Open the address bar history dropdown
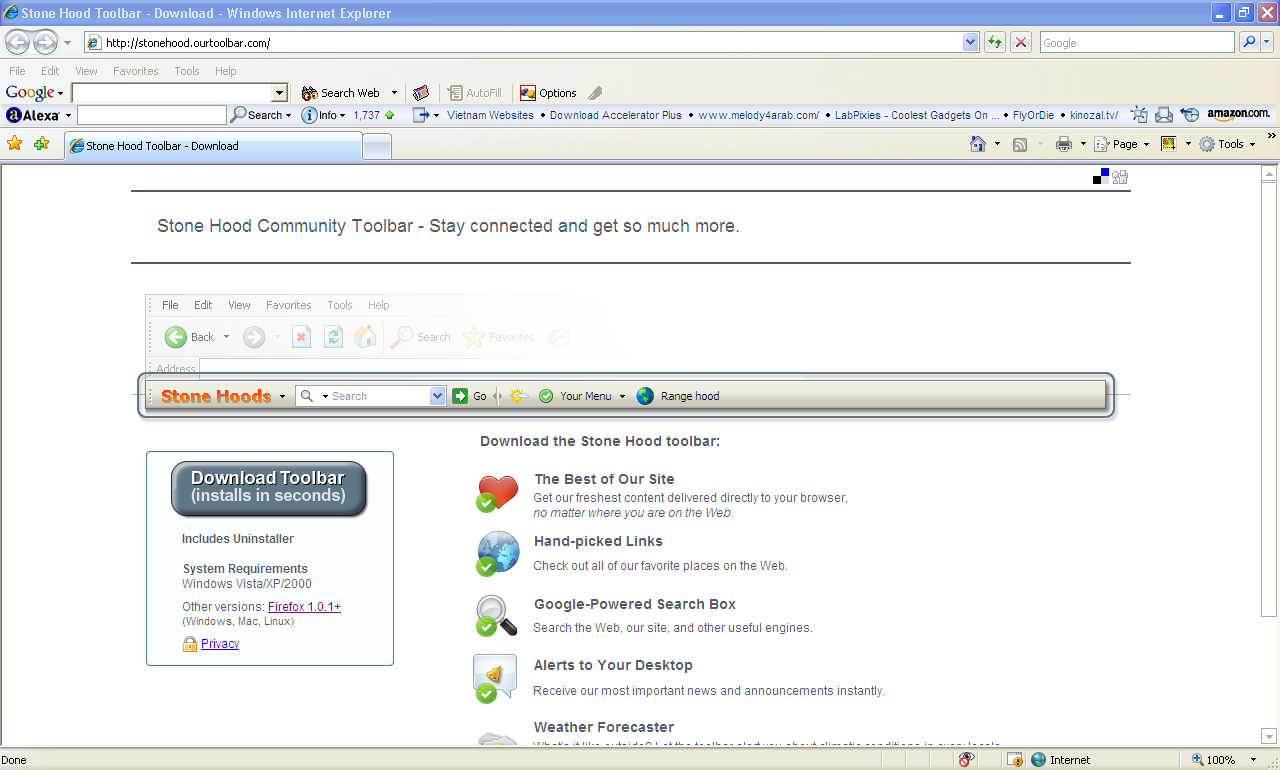This screenshot has height=770, width=1280. pos(970,42)
